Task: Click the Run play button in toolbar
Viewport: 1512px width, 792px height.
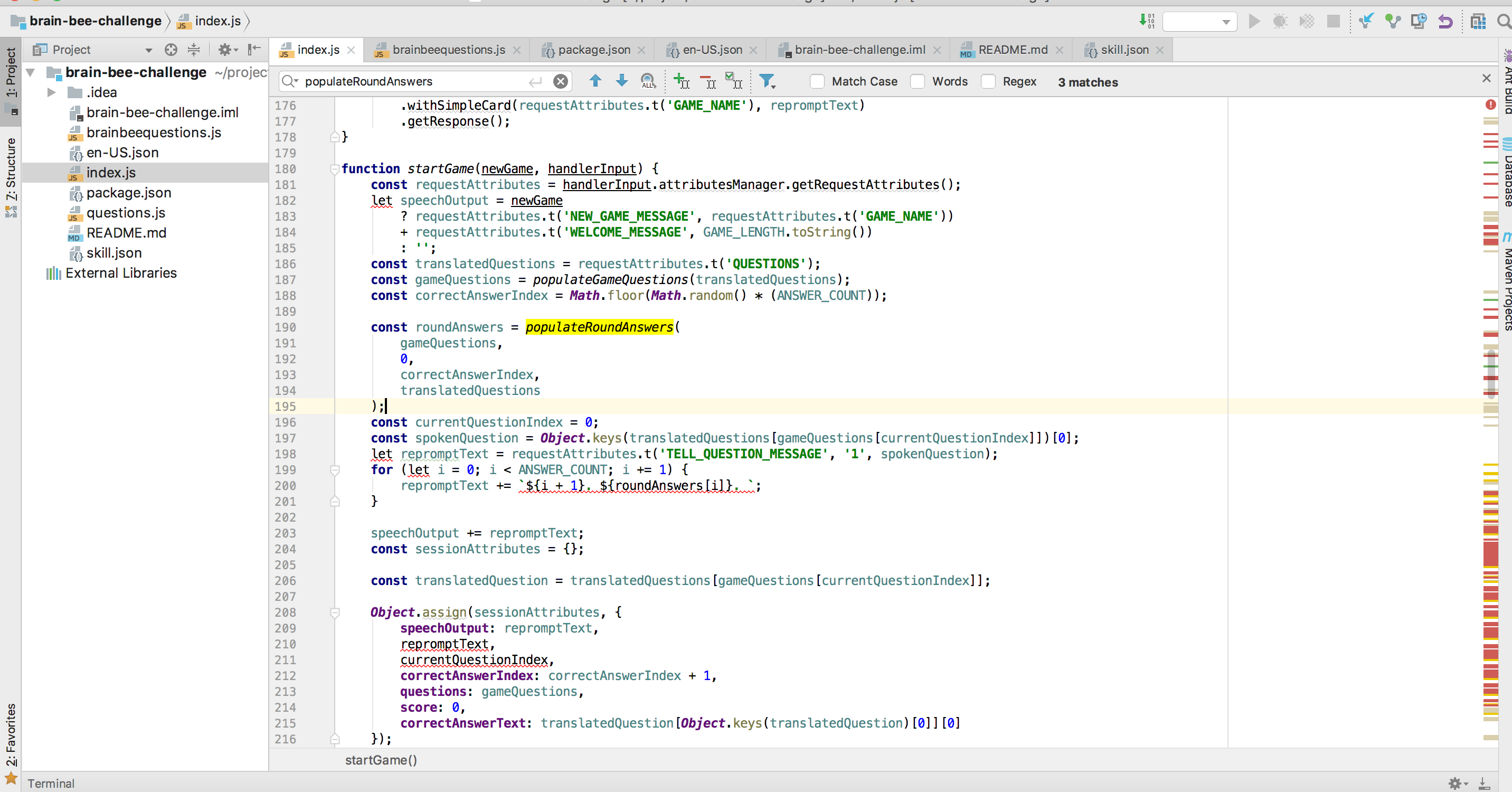Action: (x=1254, y=22)
